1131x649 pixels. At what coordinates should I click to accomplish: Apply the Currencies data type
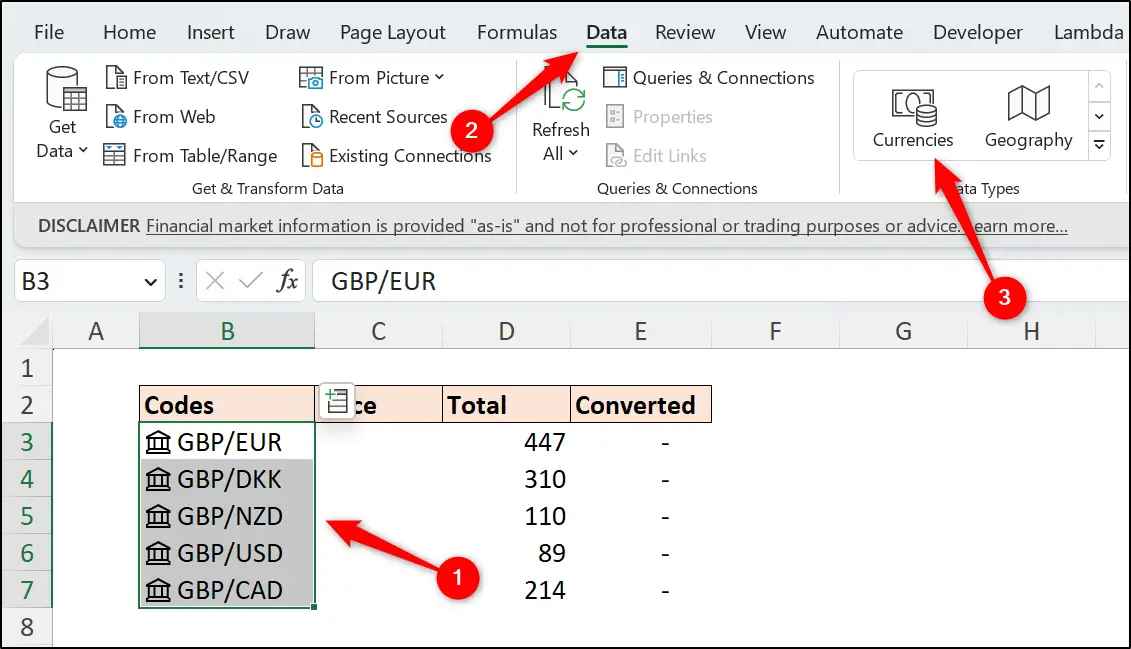[x=913, y=115]
